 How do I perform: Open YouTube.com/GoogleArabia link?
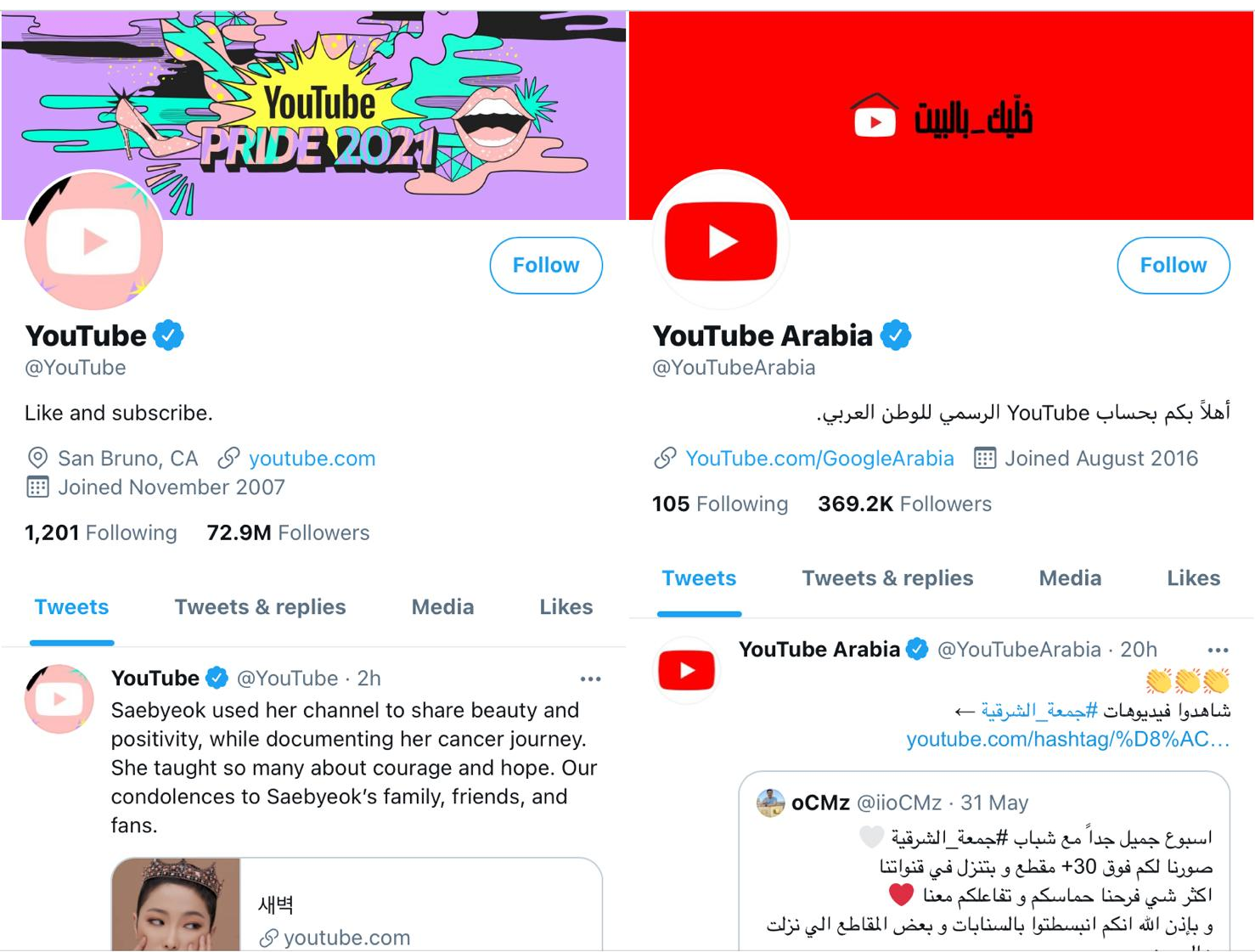(x=819, y=459)
